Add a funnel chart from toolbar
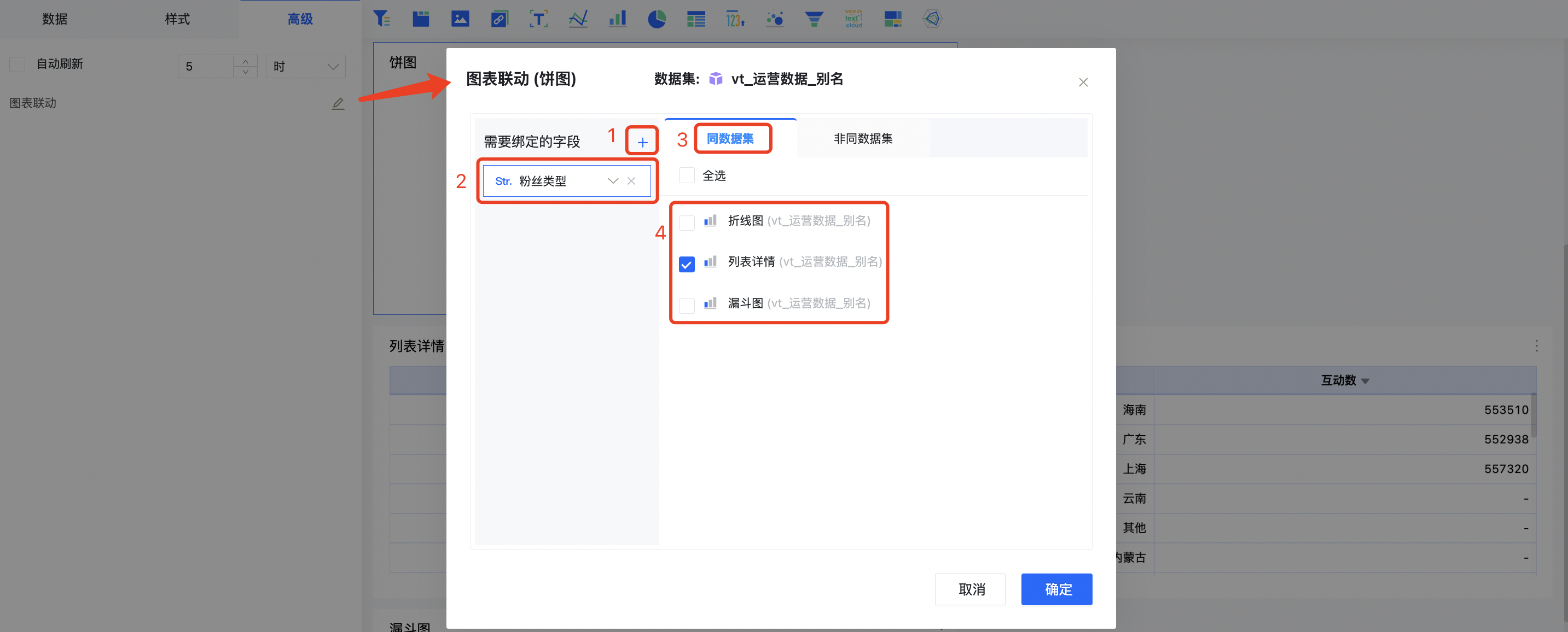The height and width of the screenshot is (632, 1568). 814,19
